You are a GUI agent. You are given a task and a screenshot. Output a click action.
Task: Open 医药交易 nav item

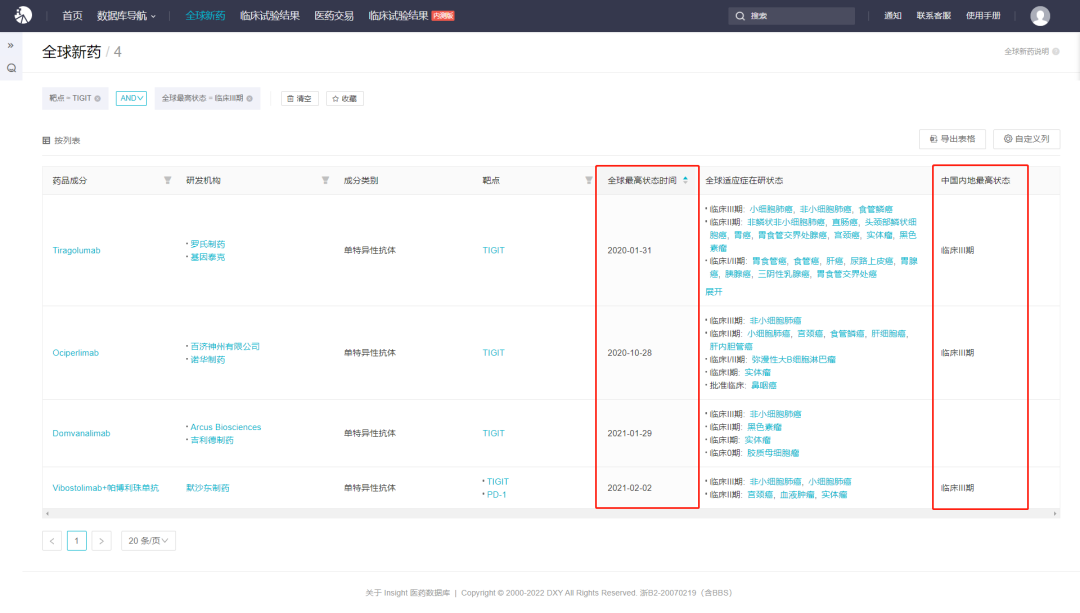[334, 16]
